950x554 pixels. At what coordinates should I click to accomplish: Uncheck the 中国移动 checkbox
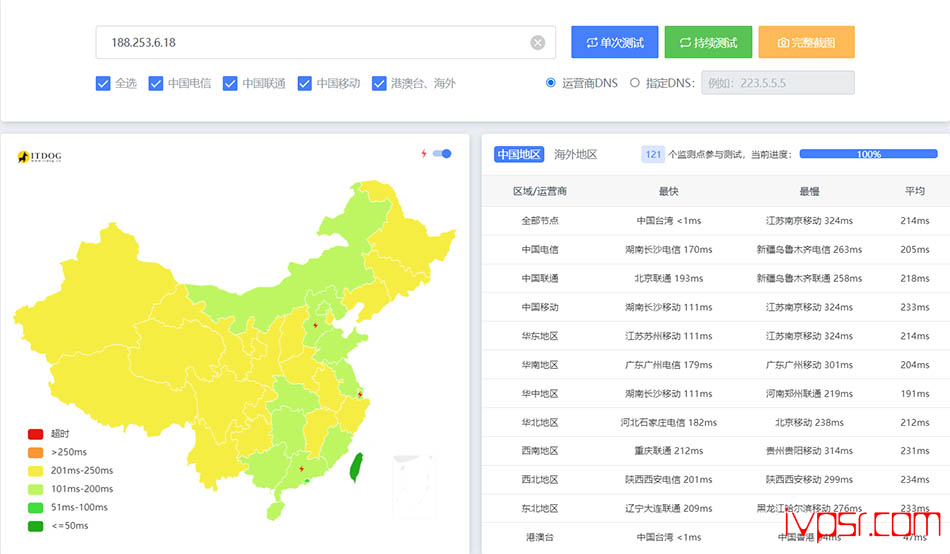click(305, 83)
